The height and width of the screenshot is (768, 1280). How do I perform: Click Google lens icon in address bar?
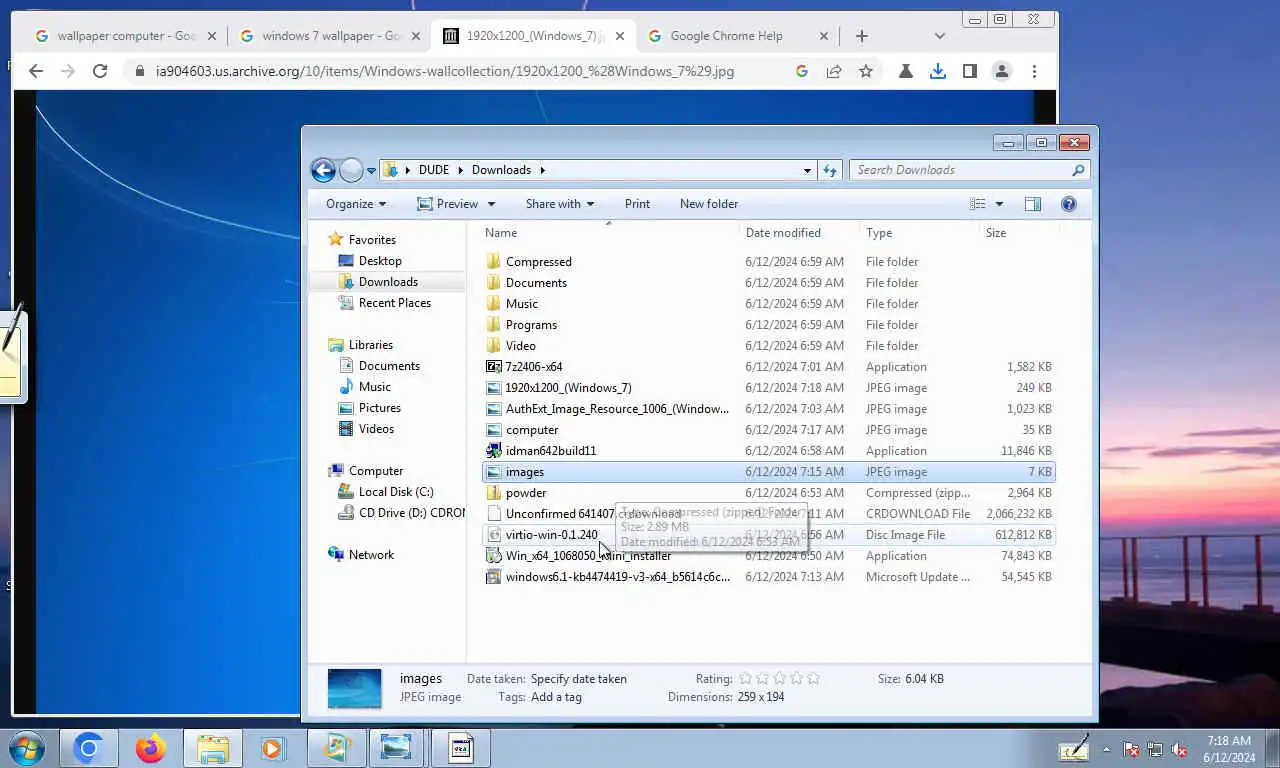pos(802,71)
